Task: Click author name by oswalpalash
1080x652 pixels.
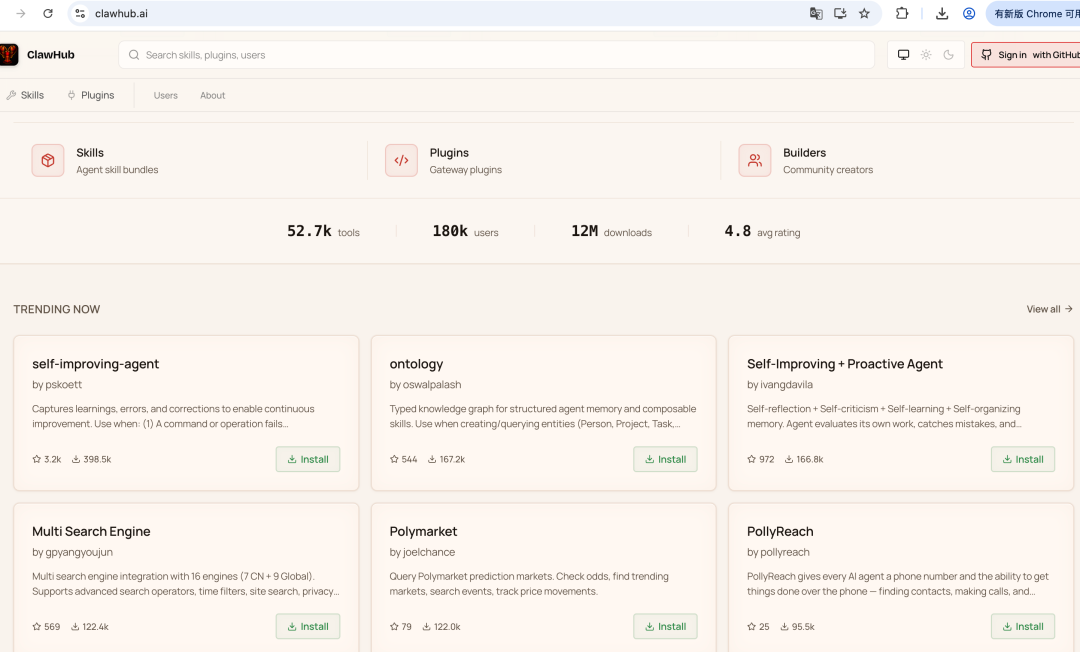Action: coord(425,385)
